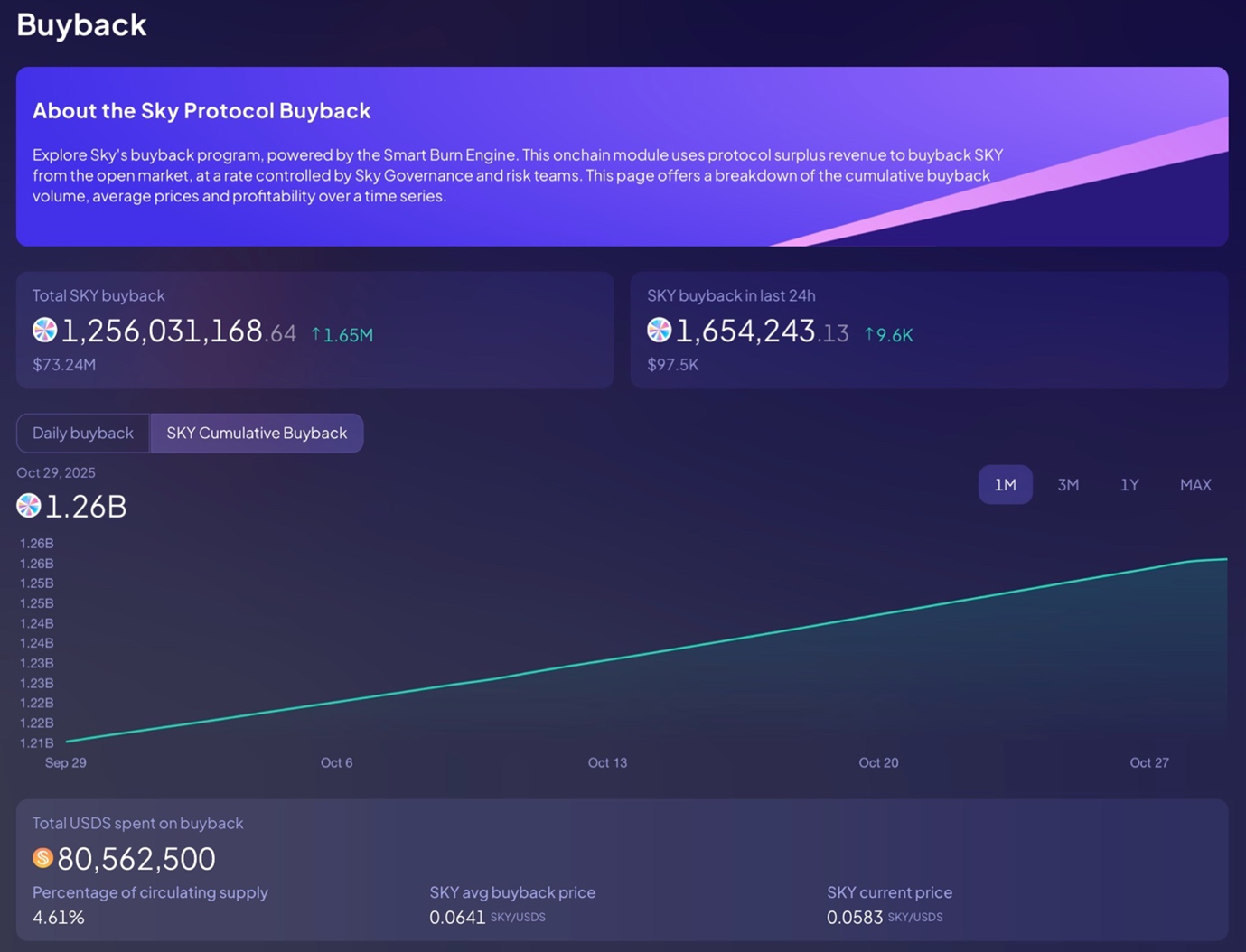Viewport: 1246px width, 952px height.
Task: Set chart range to 1Y
Action: 1129,485
